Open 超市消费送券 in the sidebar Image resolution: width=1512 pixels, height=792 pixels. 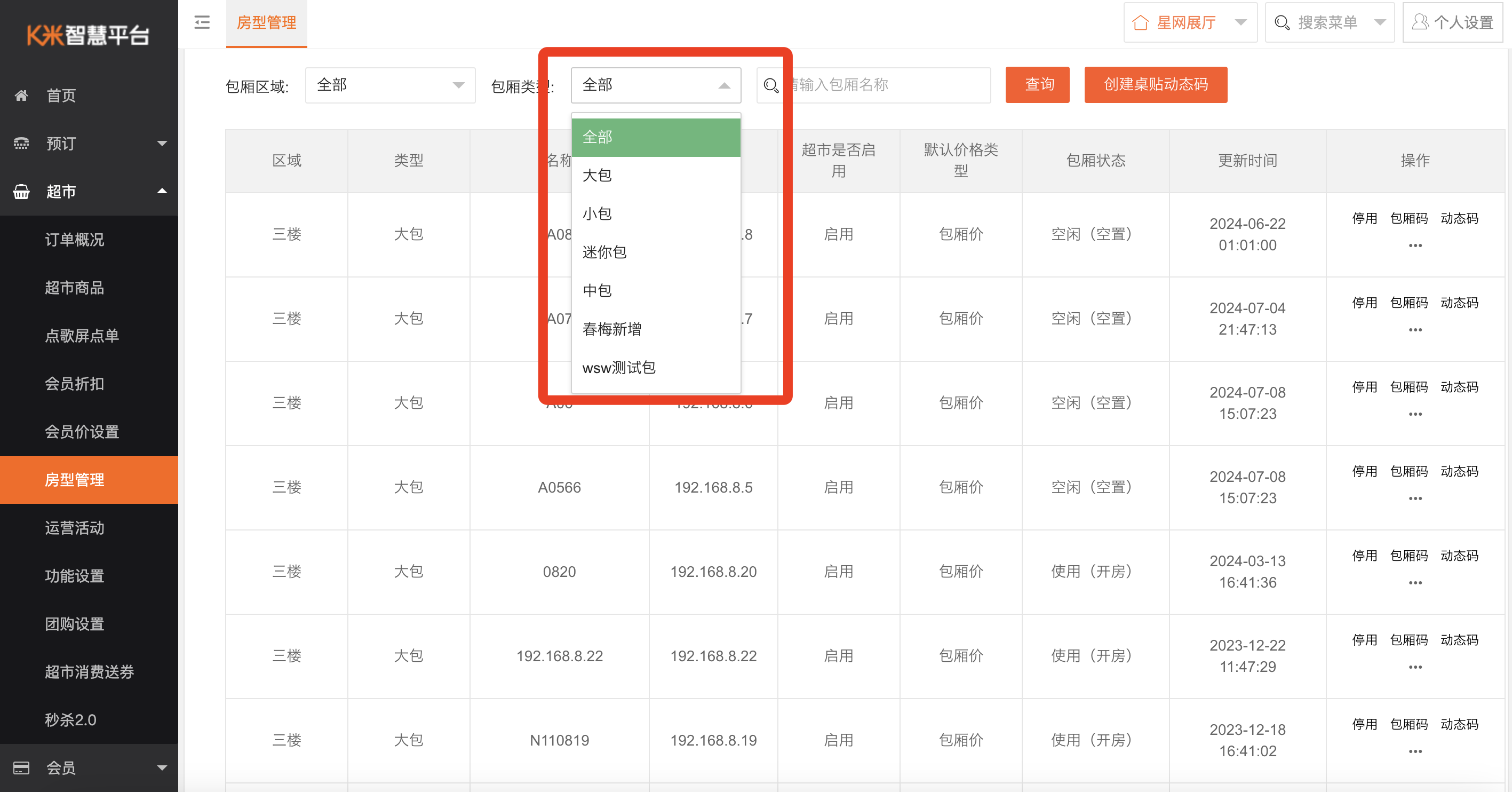click(x=89, y=672)
